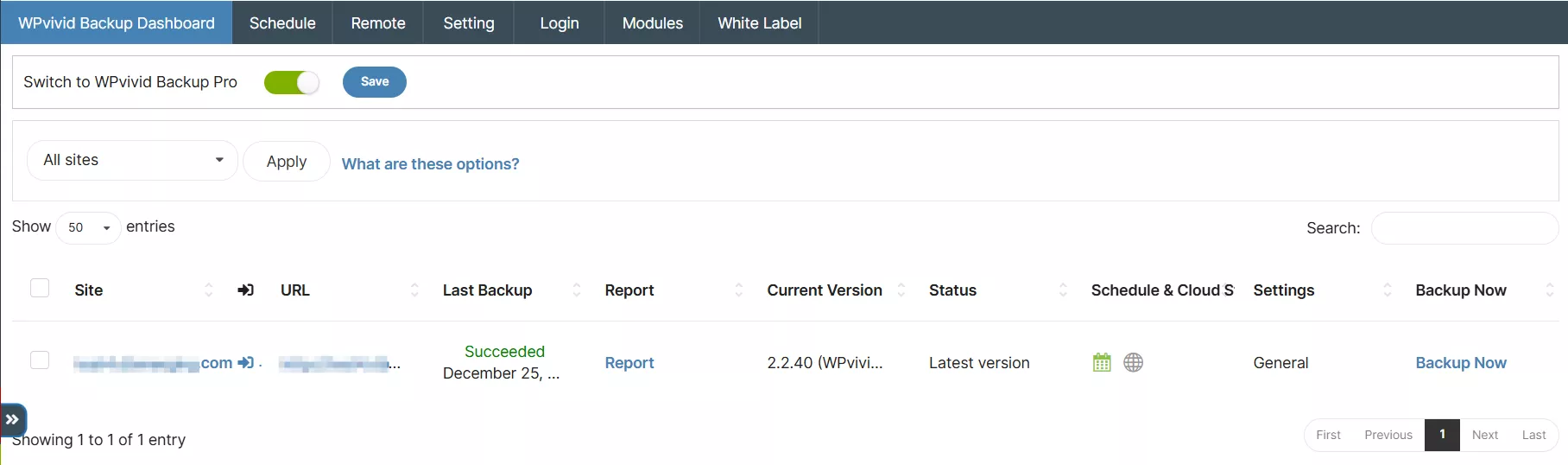The image size is (1568, 465).
Task: Click the General settings cell
Action: pyautogui.click(x=1280, y=363)
